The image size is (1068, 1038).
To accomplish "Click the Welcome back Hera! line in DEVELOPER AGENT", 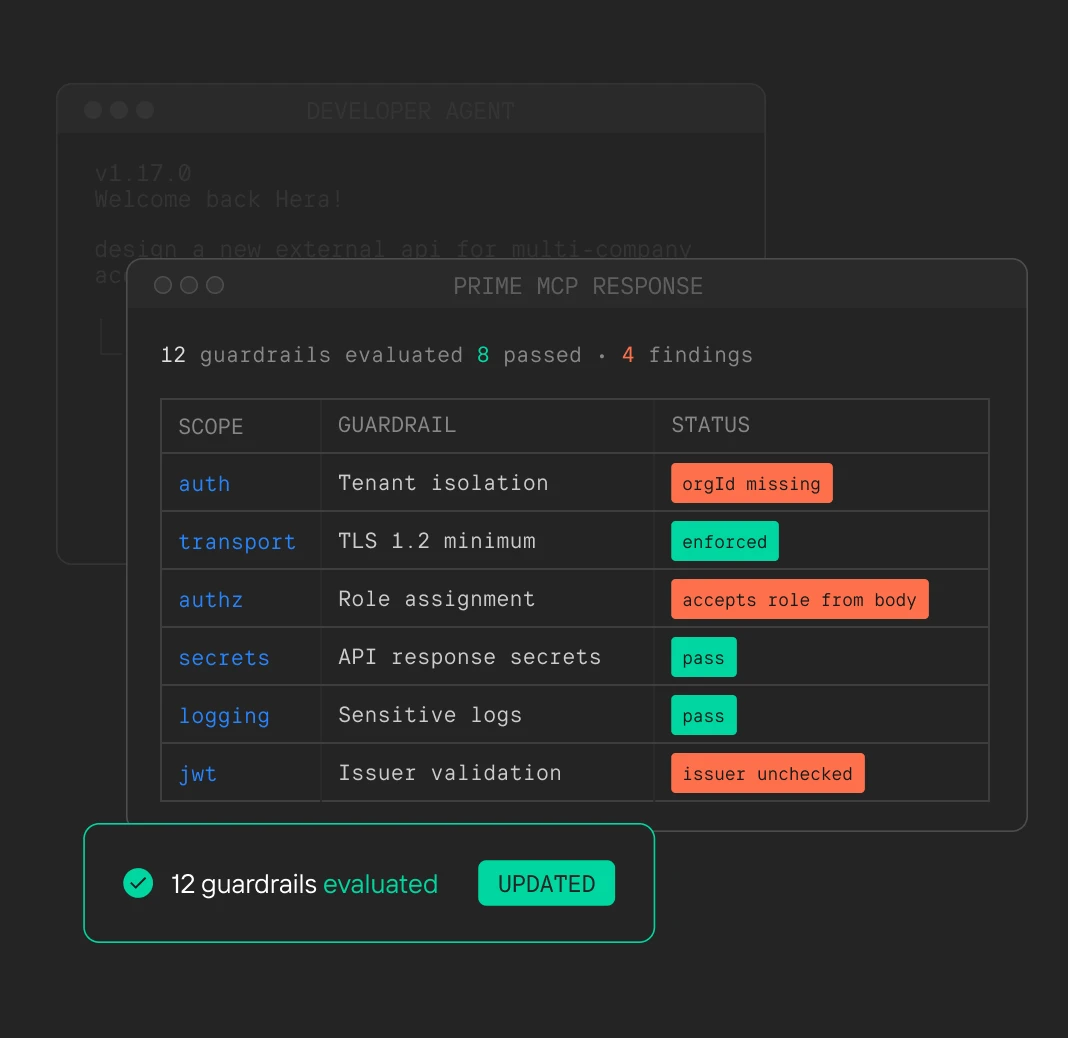I will click(x=218, y=200).
